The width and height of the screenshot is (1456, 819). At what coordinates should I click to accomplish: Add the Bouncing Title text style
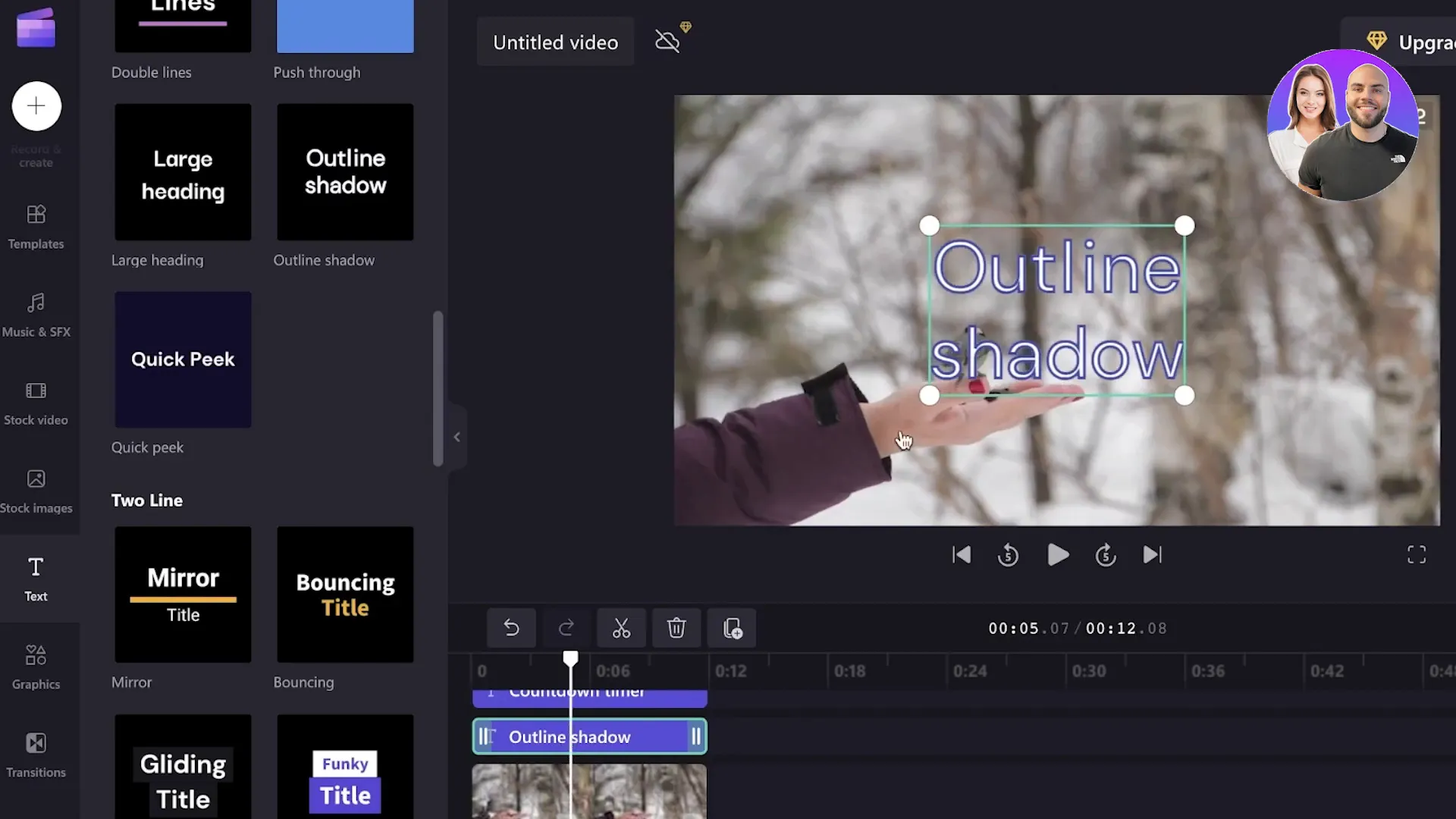pyautogui.click(x=345, y=595)
